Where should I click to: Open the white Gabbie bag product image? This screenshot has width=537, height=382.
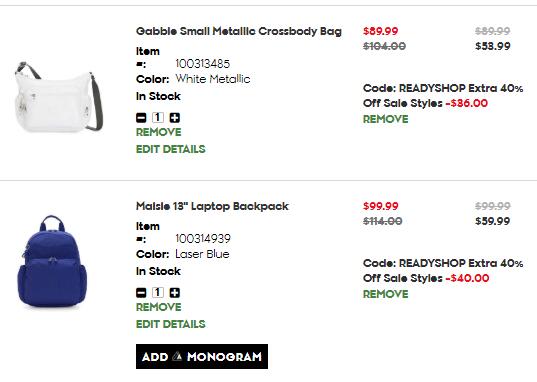tap(59, 97)
